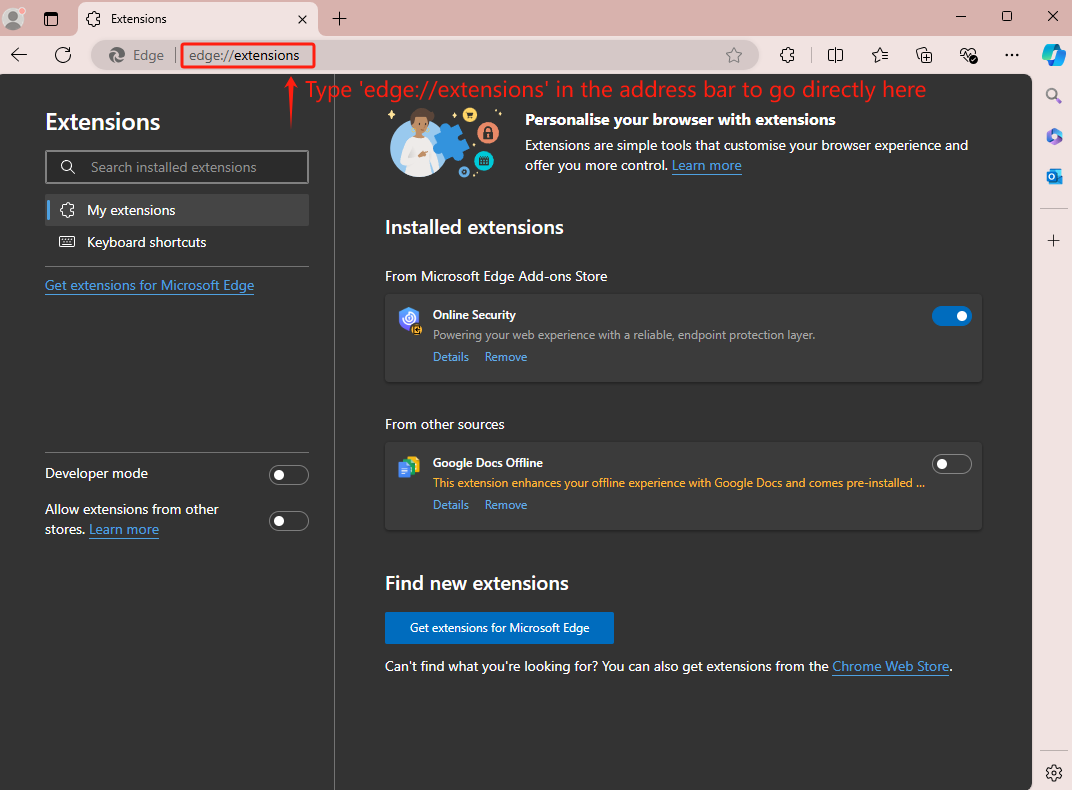Screen dimensions: 1072x790
Task: Launch Copilot from the toolbar
Action: coord(1053,55)
